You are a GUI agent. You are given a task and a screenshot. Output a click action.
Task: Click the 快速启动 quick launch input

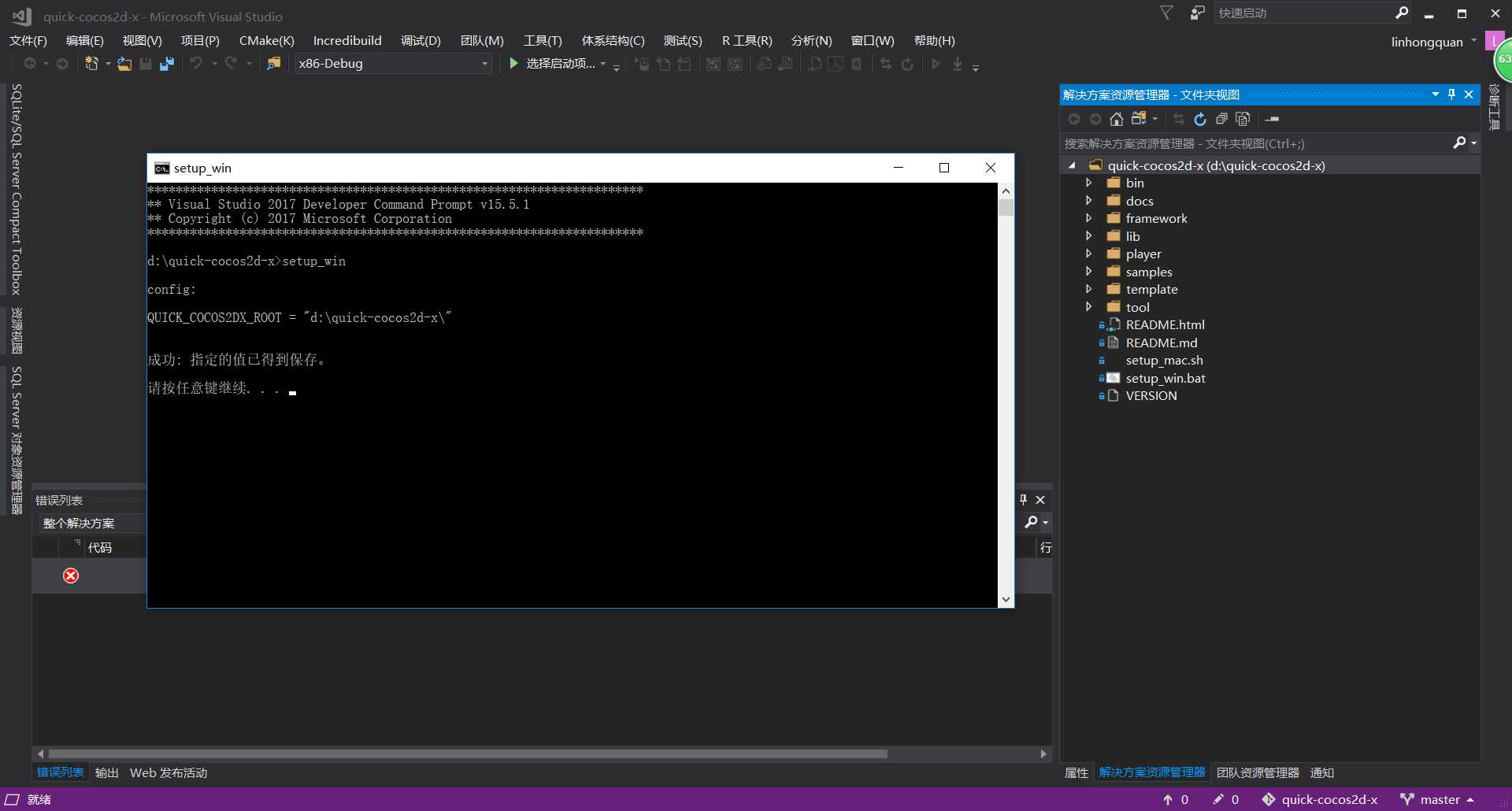(1303, 13)
